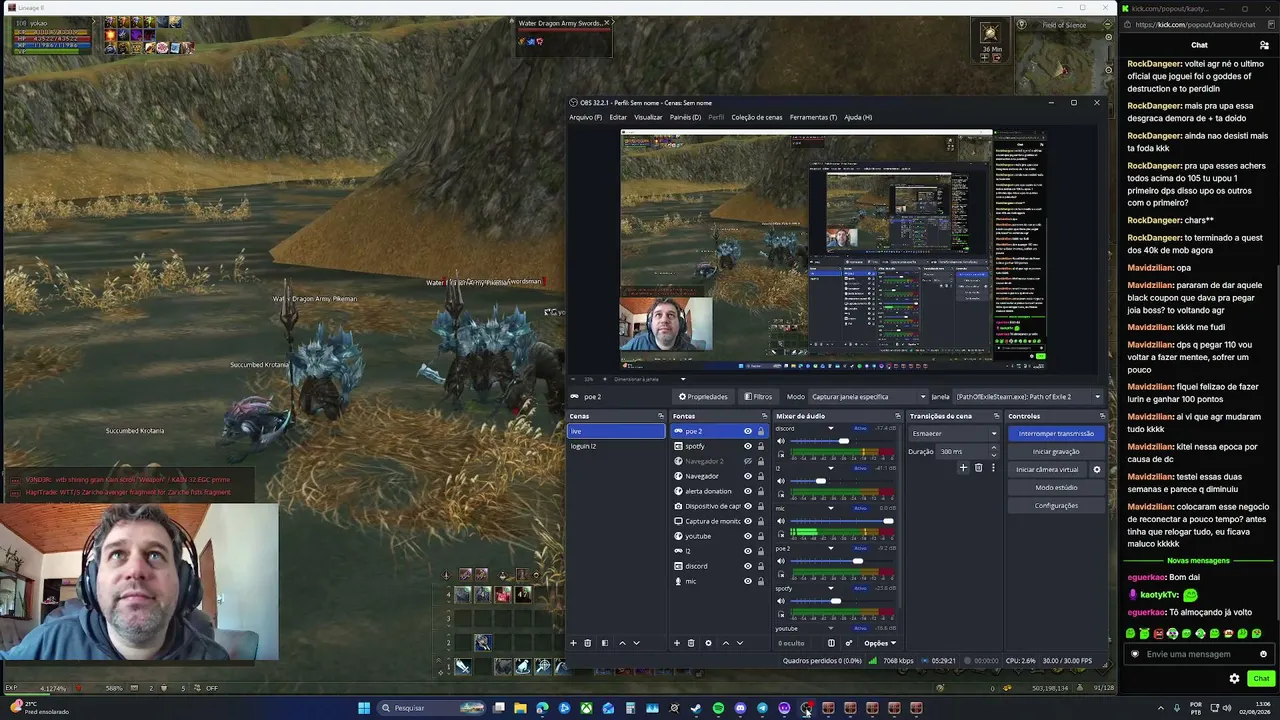Screen dimensions: 1280x720
Task: Remove selected source with Fontes trash icon
Action: point(691,643)
